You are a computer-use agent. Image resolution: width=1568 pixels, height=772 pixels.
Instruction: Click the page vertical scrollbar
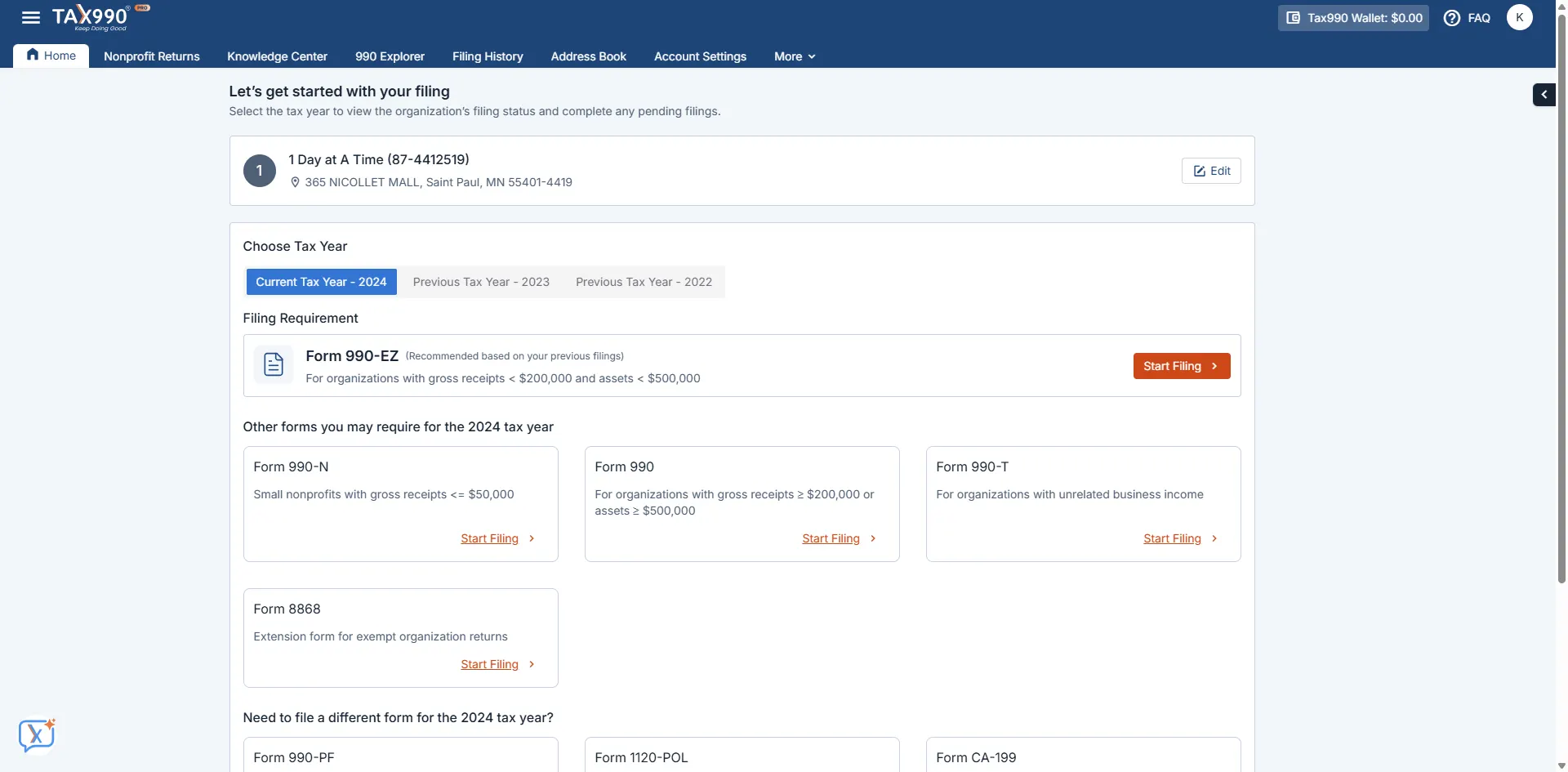(1561, 327)
